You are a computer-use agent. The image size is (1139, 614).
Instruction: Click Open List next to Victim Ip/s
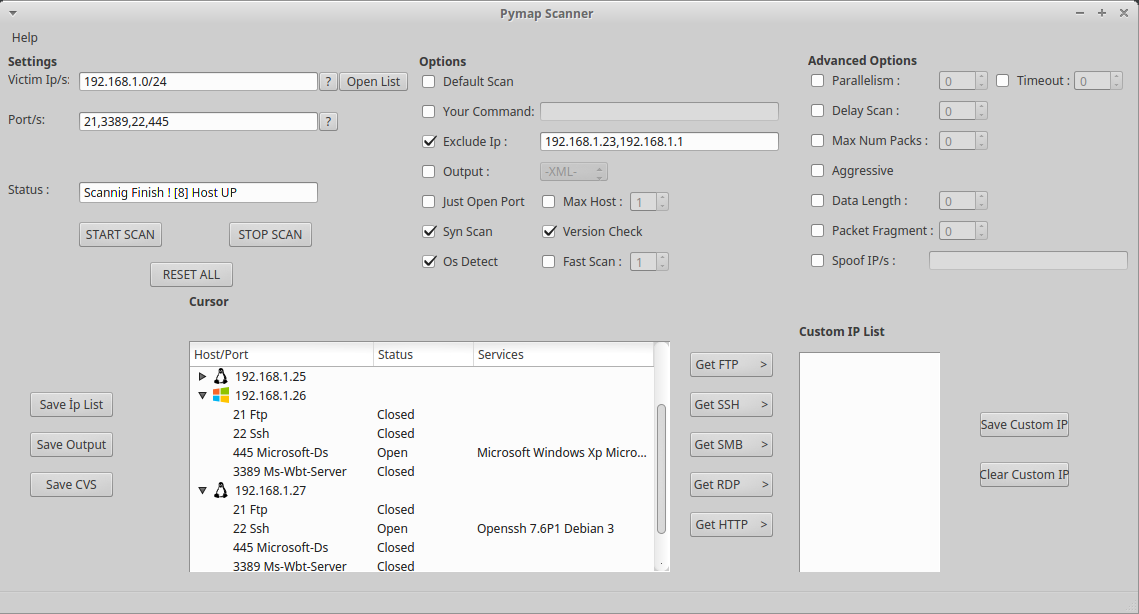[373, 81]
